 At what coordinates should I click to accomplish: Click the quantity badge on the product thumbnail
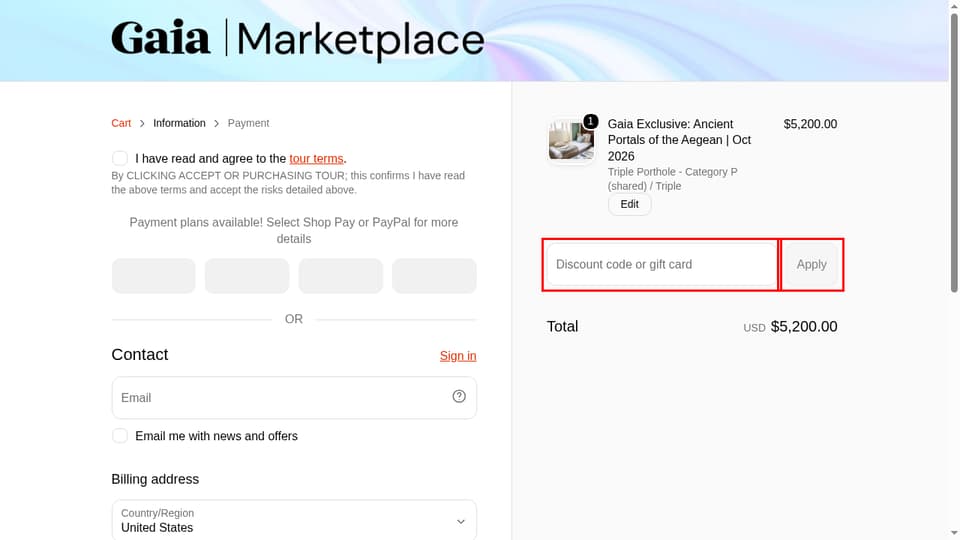pos(590,121)
